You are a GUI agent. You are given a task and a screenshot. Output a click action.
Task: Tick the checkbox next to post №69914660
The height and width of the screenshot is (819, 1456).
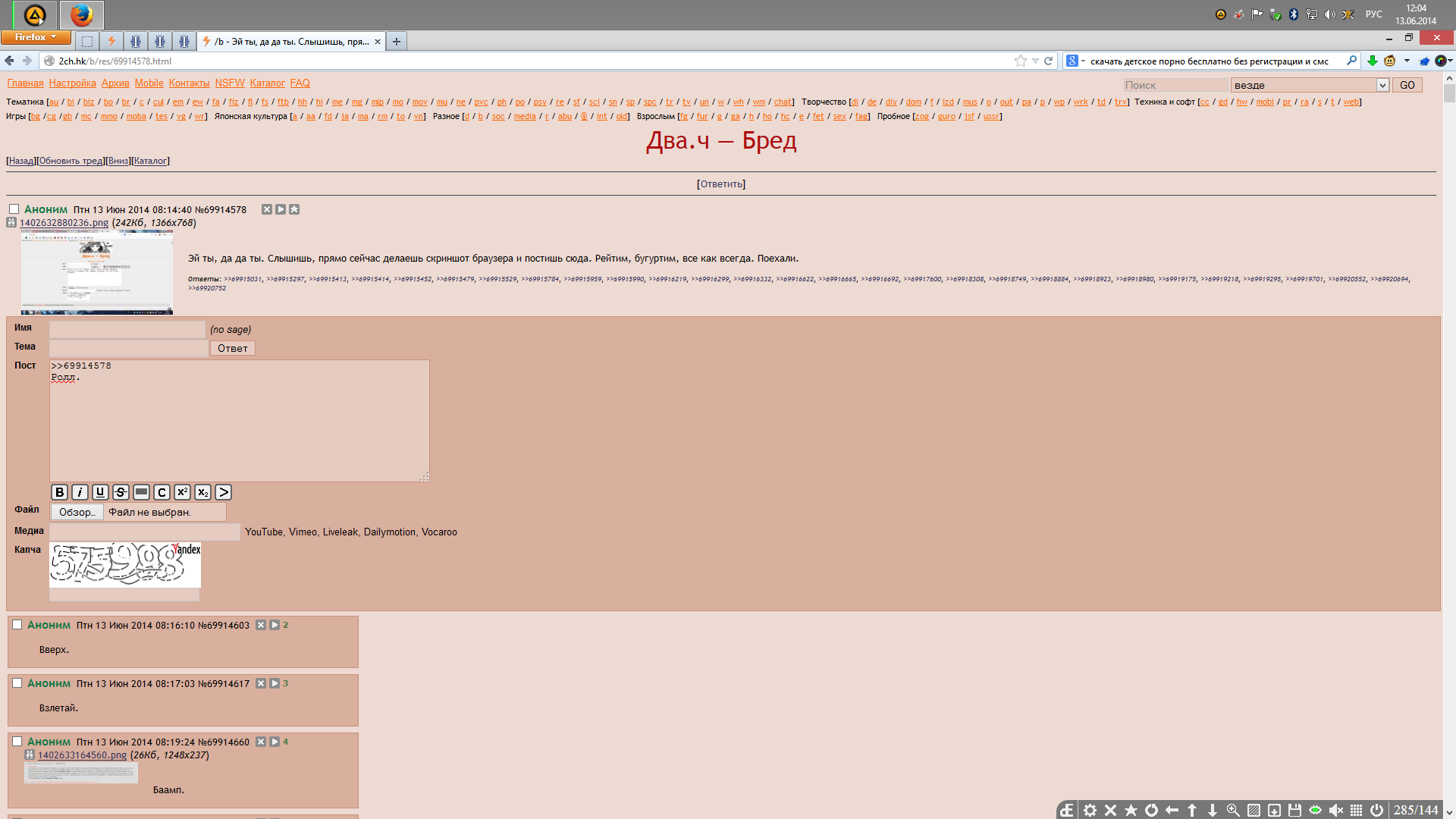(17, 742)
